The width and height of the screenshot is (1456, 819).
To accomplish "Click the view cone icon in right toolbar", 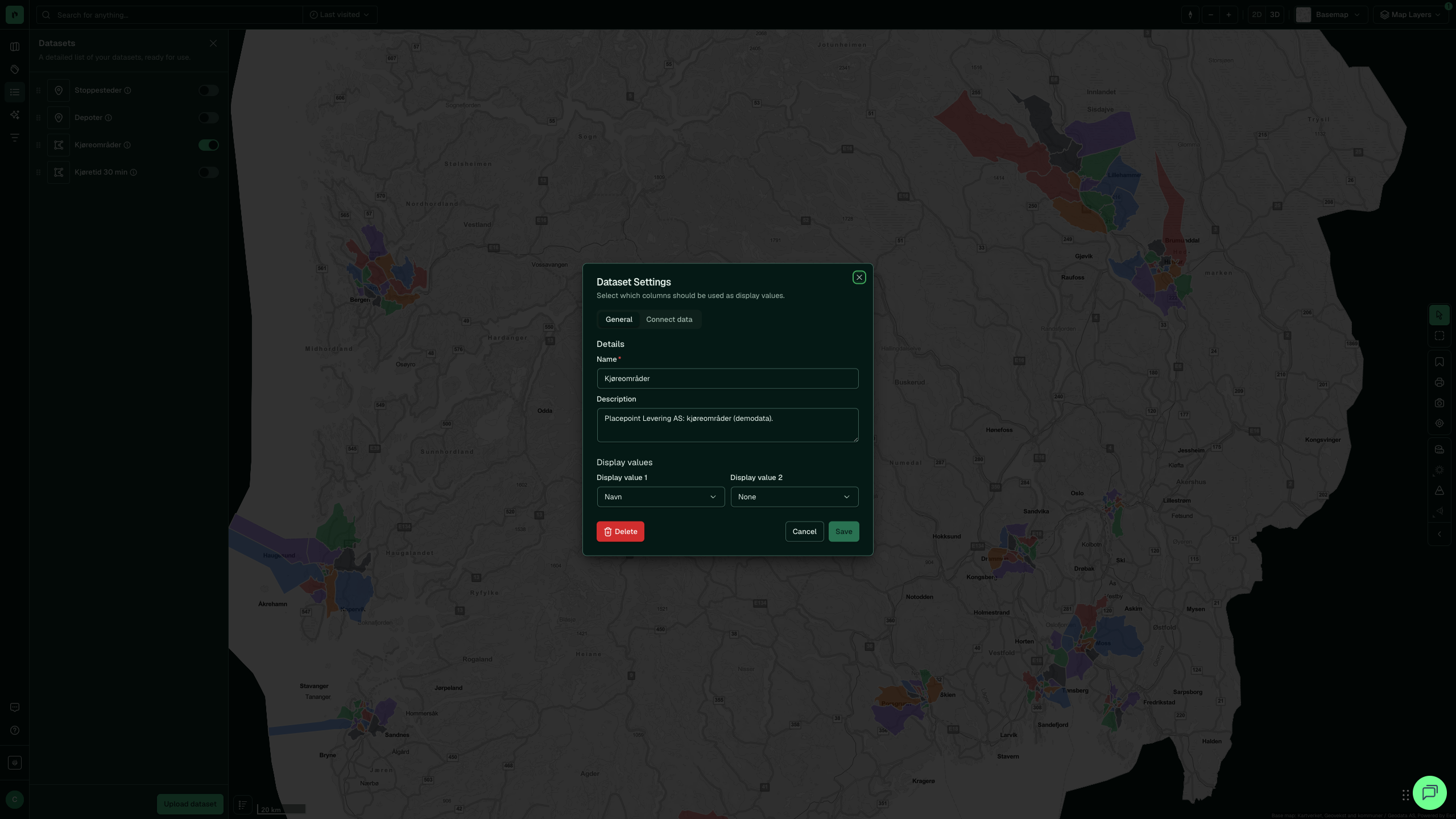I will pos(1440,511).
